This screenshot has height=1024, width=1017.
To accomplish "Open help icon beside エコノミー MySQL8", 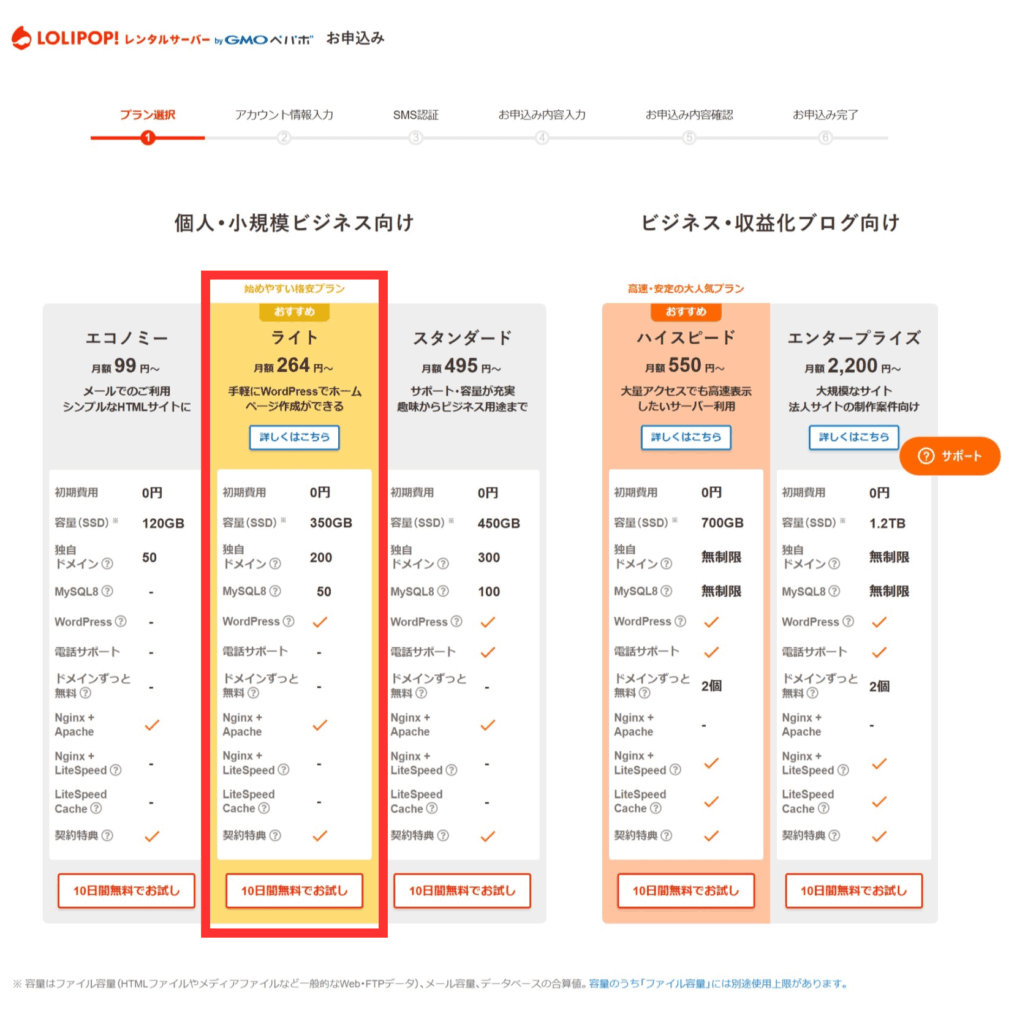I will click(x=107, y=592).
